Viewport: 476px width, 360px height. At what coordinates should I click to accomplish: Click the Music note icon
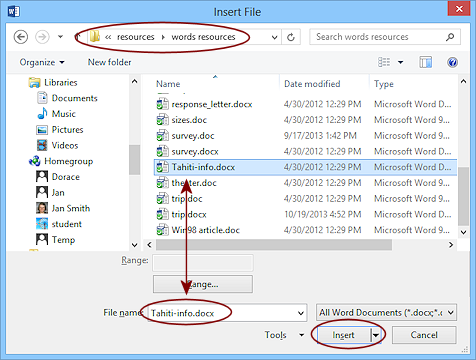(42, 114)
